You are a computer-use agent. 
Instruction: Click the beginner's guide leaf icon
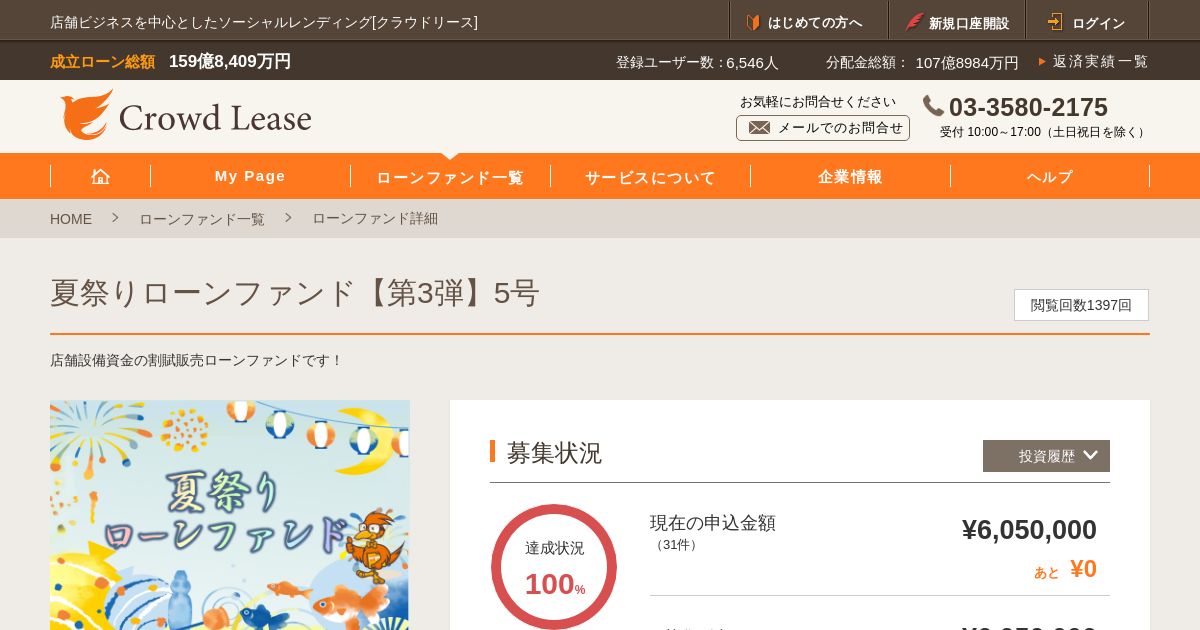pos(753,22)
